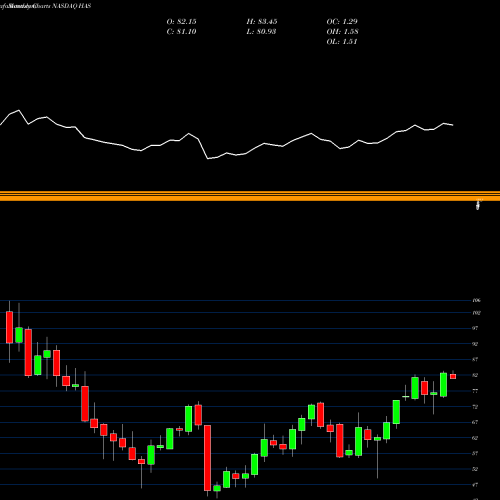
Task: Click the 52 price axis label
Action: click(475, 469)
